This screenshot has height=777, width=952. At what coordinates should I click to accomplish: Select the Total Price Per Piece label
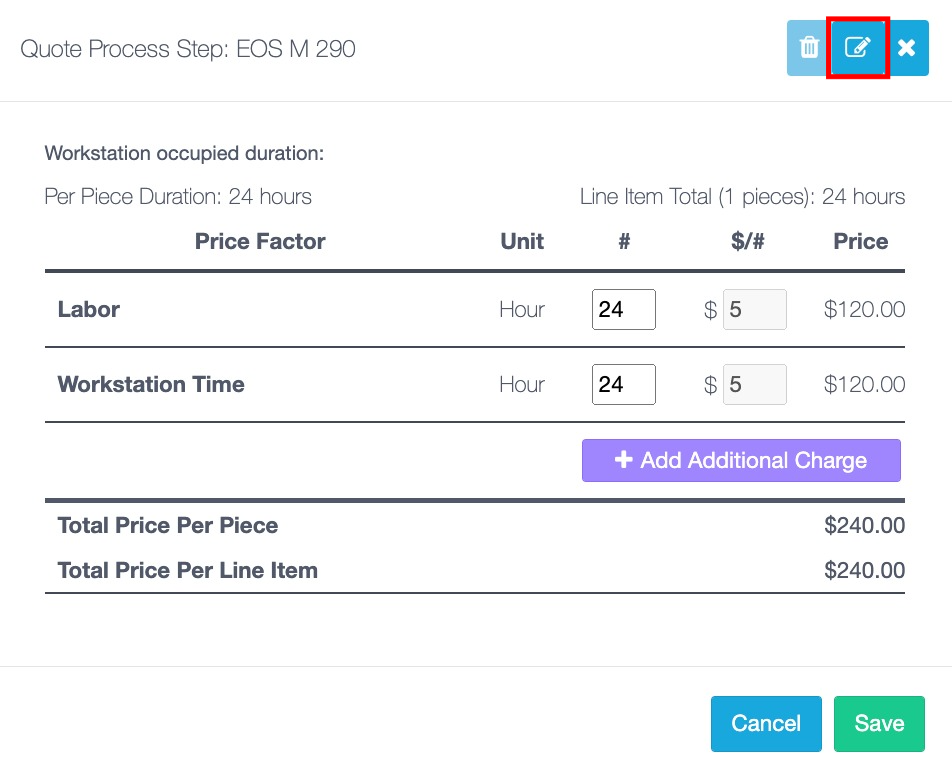tap(168, 526)
